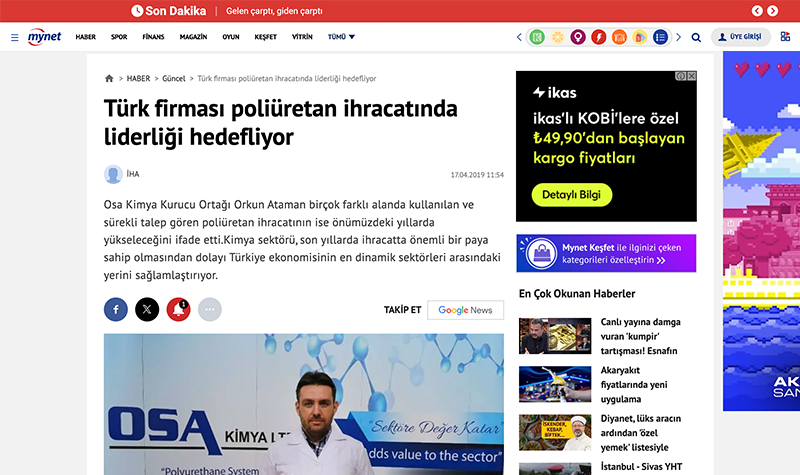This screenshot has height=475, width=800.
Task: Click the search magnifier icon
Action: (696, 37)
